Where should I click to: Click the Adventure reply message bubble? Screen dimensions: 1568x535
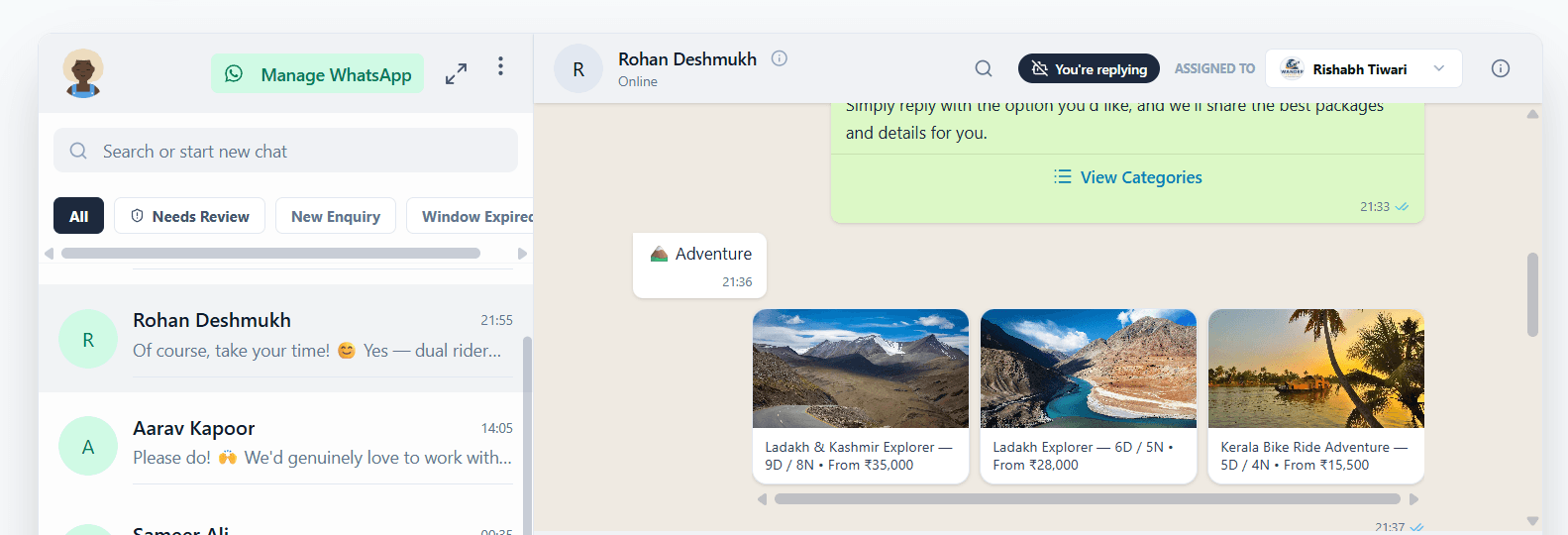(699, 265)
